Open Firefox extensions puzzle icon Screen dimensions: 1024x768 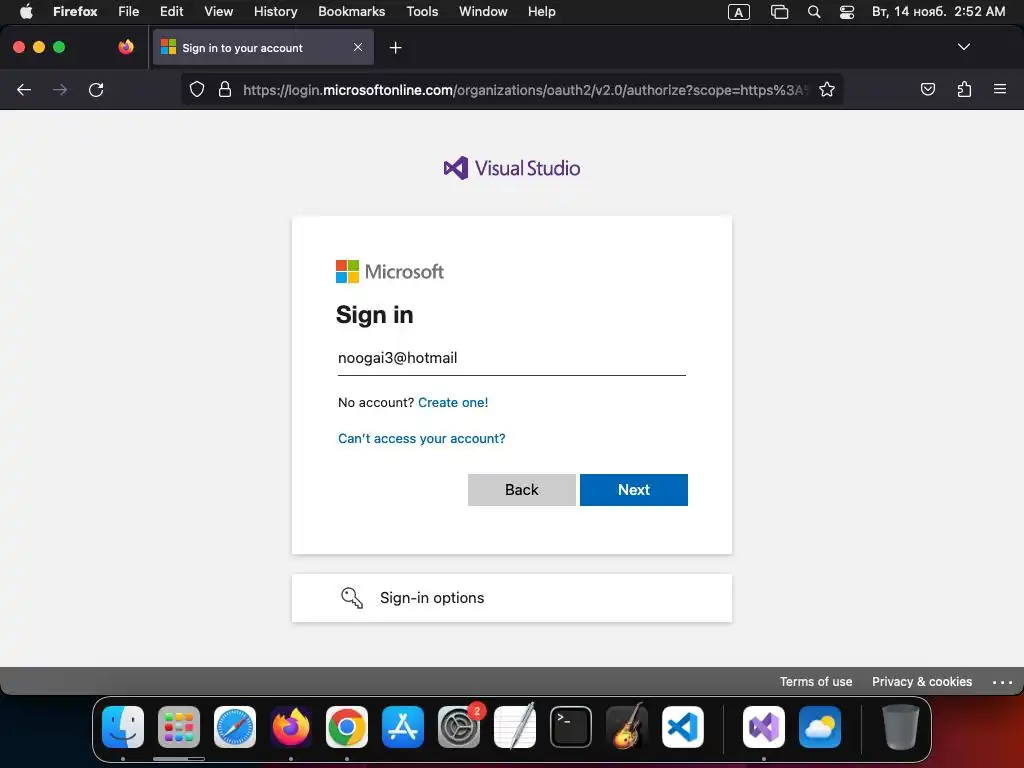[964, 89]
